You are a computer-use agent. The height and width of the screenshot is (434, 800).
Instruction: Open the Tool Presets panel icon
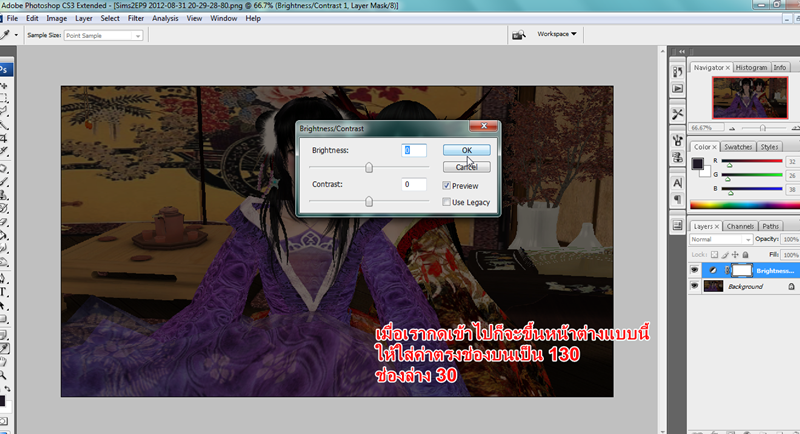678,114
